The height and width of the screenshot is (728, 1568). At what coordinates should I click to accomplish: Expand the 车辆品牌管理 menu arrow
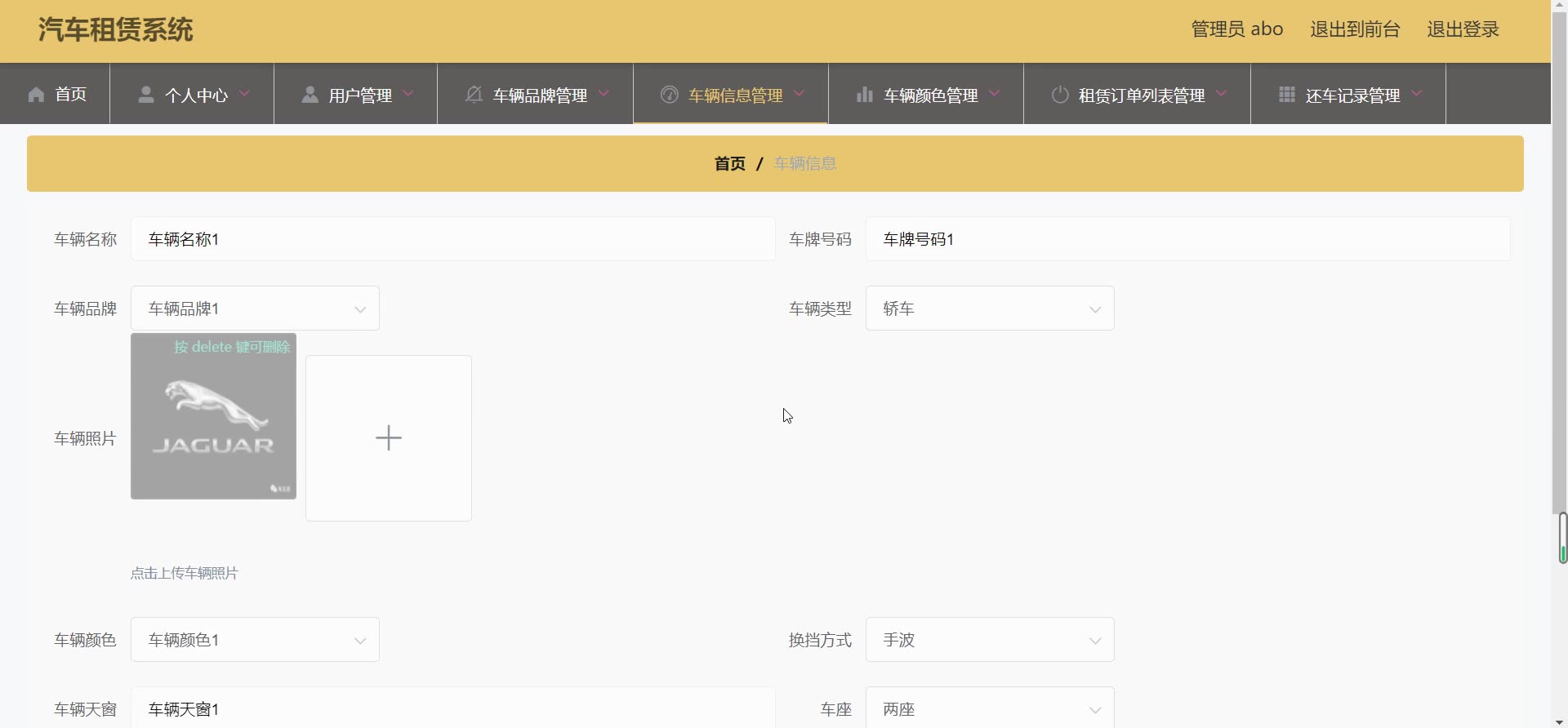click(604, 94)
